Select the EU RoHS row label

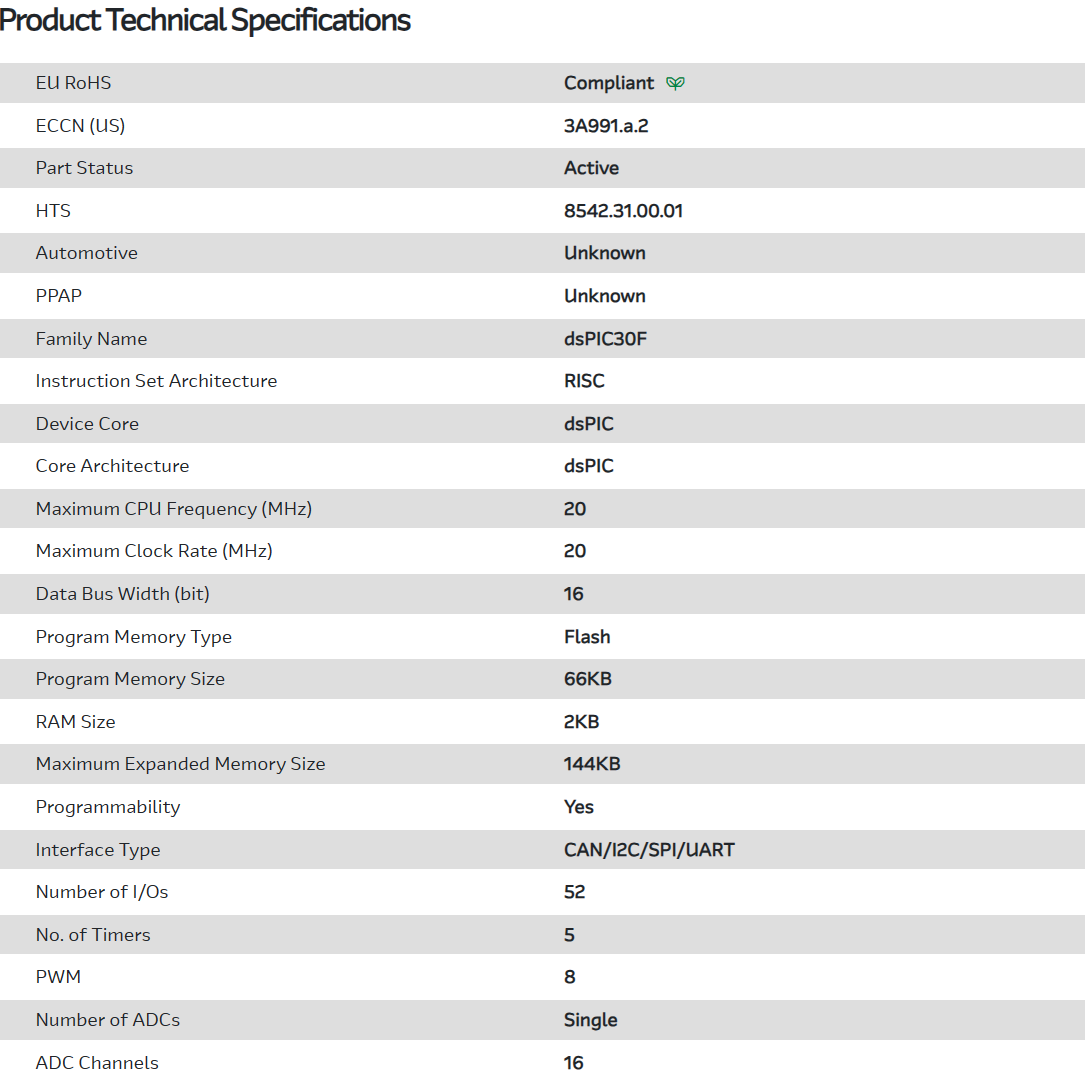point(73,83)
